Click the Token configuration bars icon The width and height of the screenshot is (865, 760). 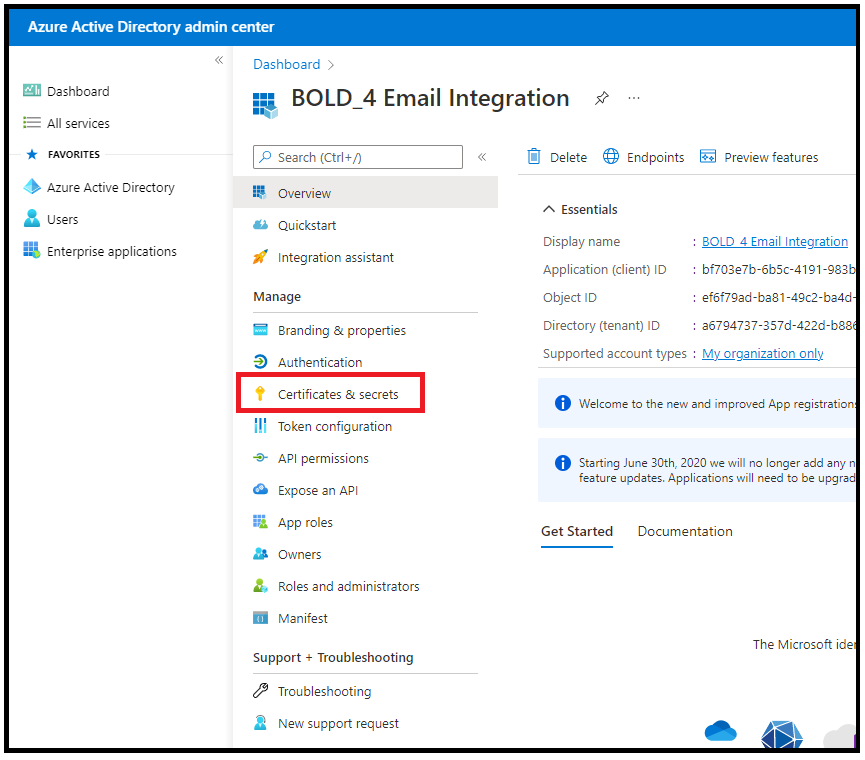coord(260,426)
